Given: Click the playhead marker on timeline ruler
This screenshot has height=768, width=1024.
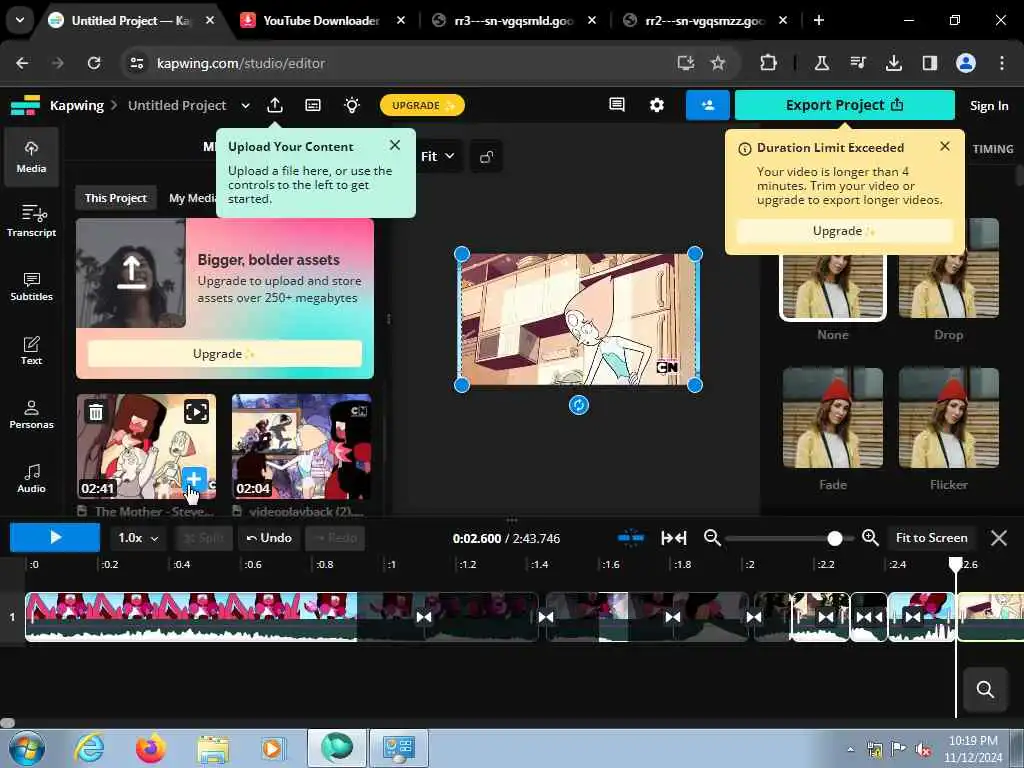Looking at the screenshot, I should point(955,564).
